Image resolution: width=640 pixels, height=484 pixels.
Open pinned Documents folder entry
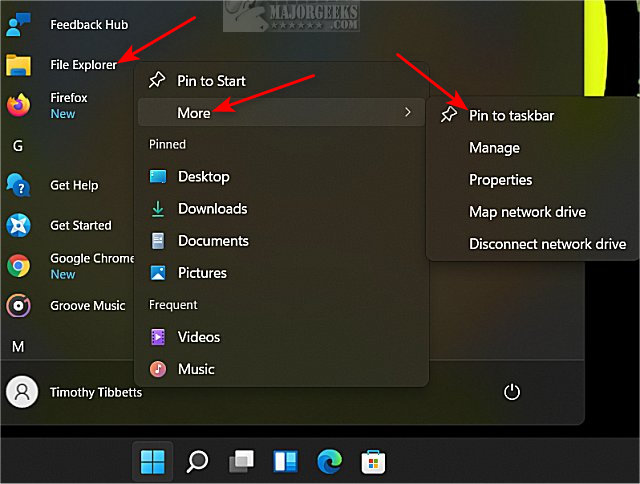point(281,241)
